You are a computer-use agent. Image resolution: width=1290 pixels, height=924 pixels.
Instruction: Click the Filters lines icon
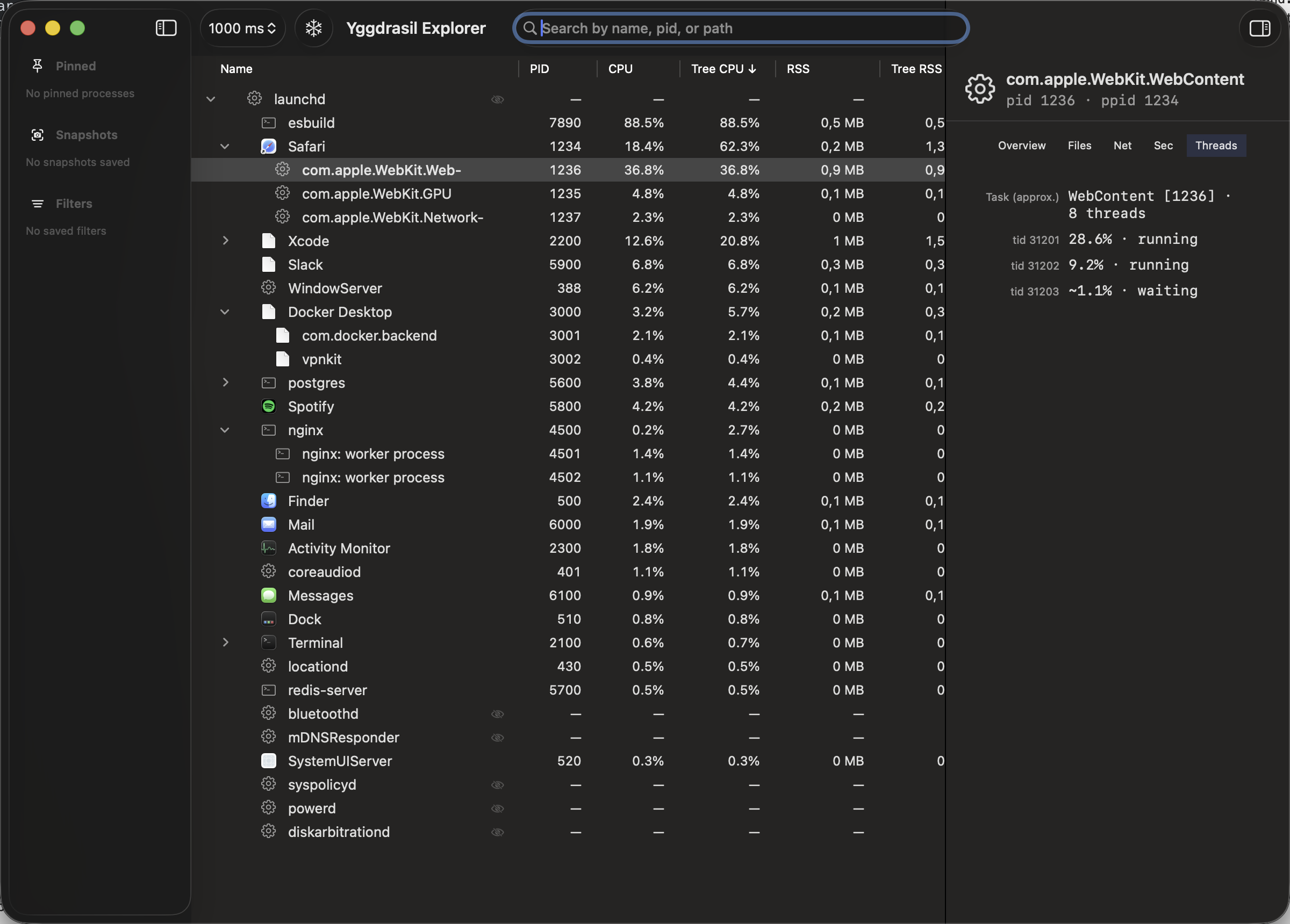pos(38,204)
